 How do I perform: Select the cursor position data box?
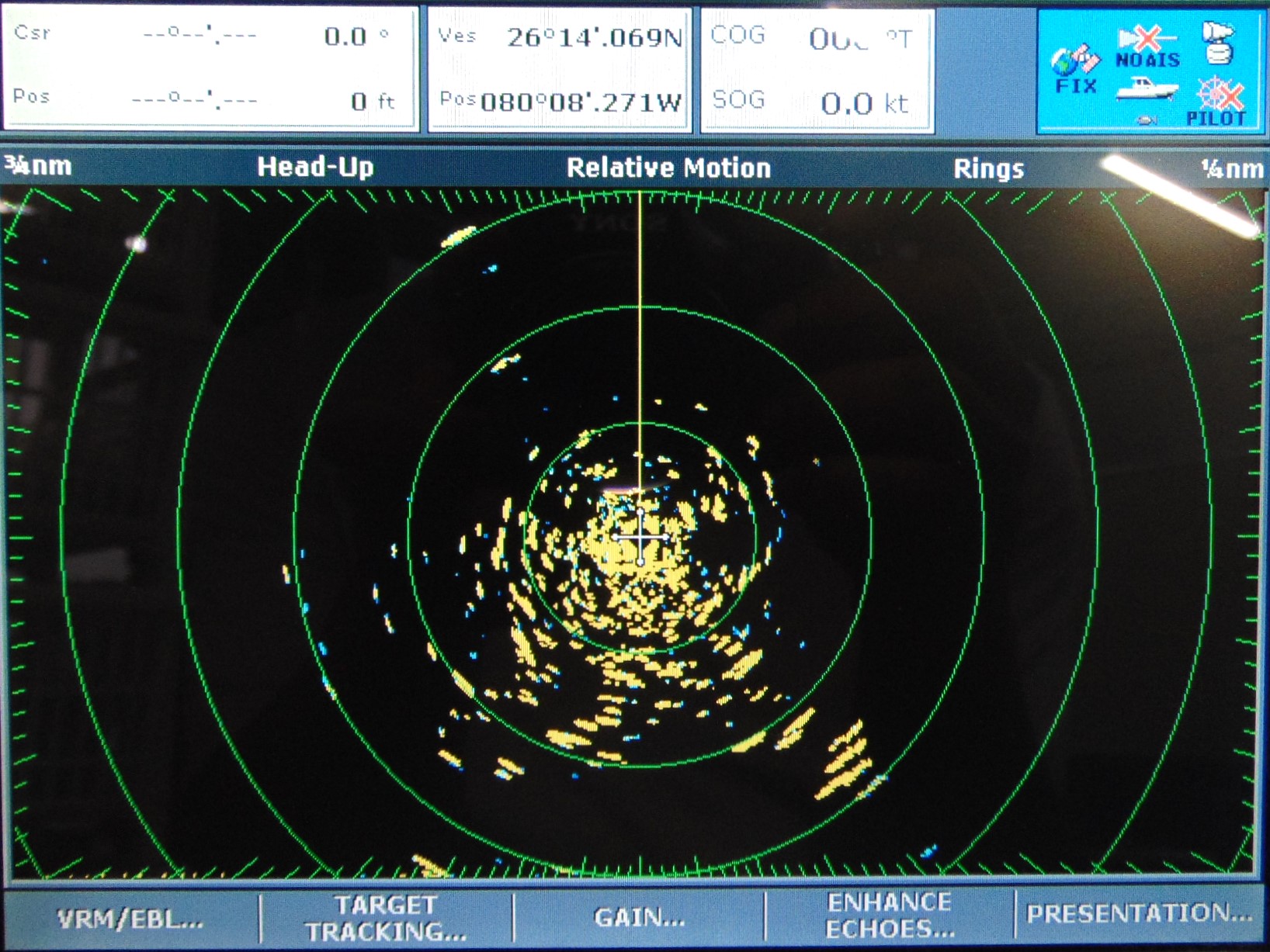tap(210, 68)
